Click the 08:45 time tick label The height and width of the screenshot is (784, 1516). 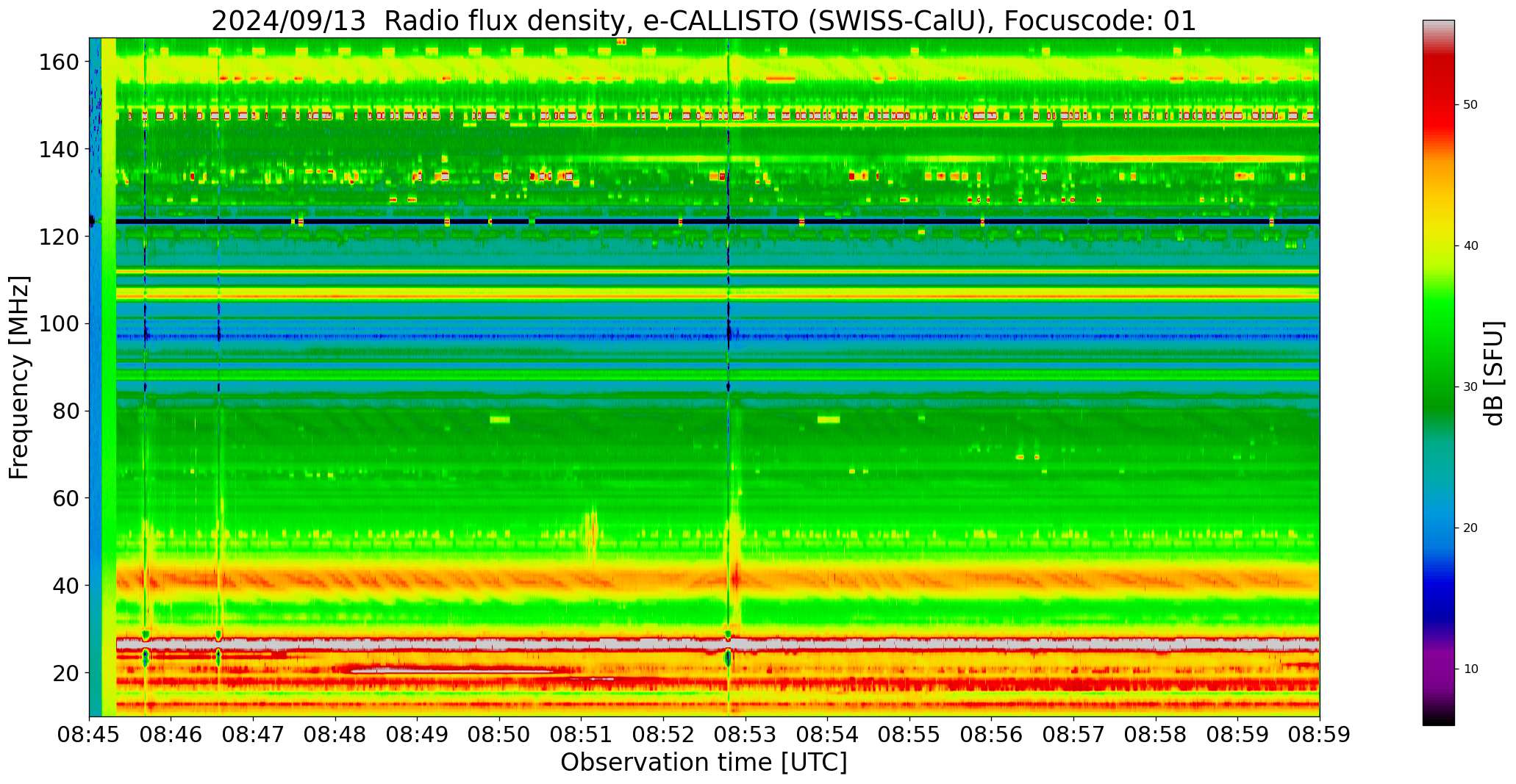pos(90,735)
